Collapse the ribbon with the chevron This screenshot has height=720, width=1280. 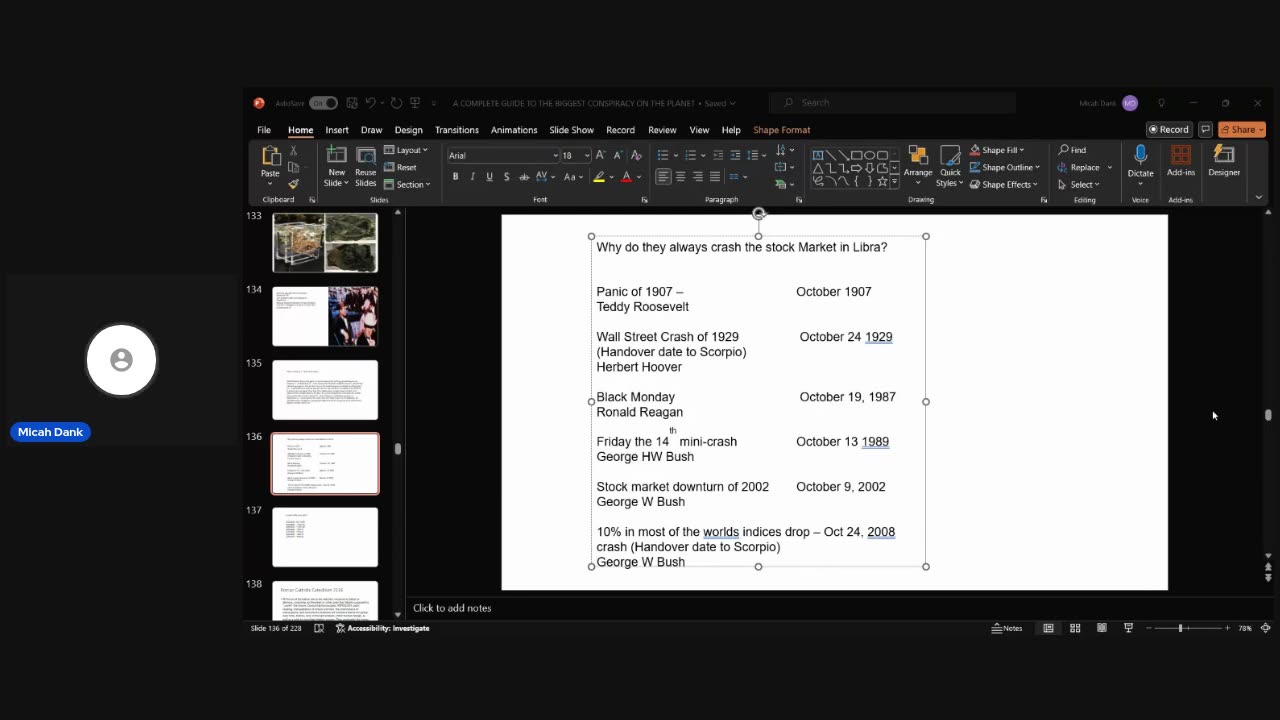(1259, 197)
